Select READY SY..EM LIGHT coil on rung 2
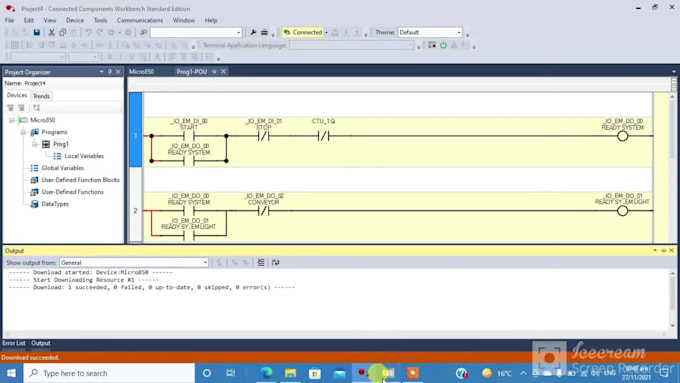The image size is (680, 383). (622, 211)
